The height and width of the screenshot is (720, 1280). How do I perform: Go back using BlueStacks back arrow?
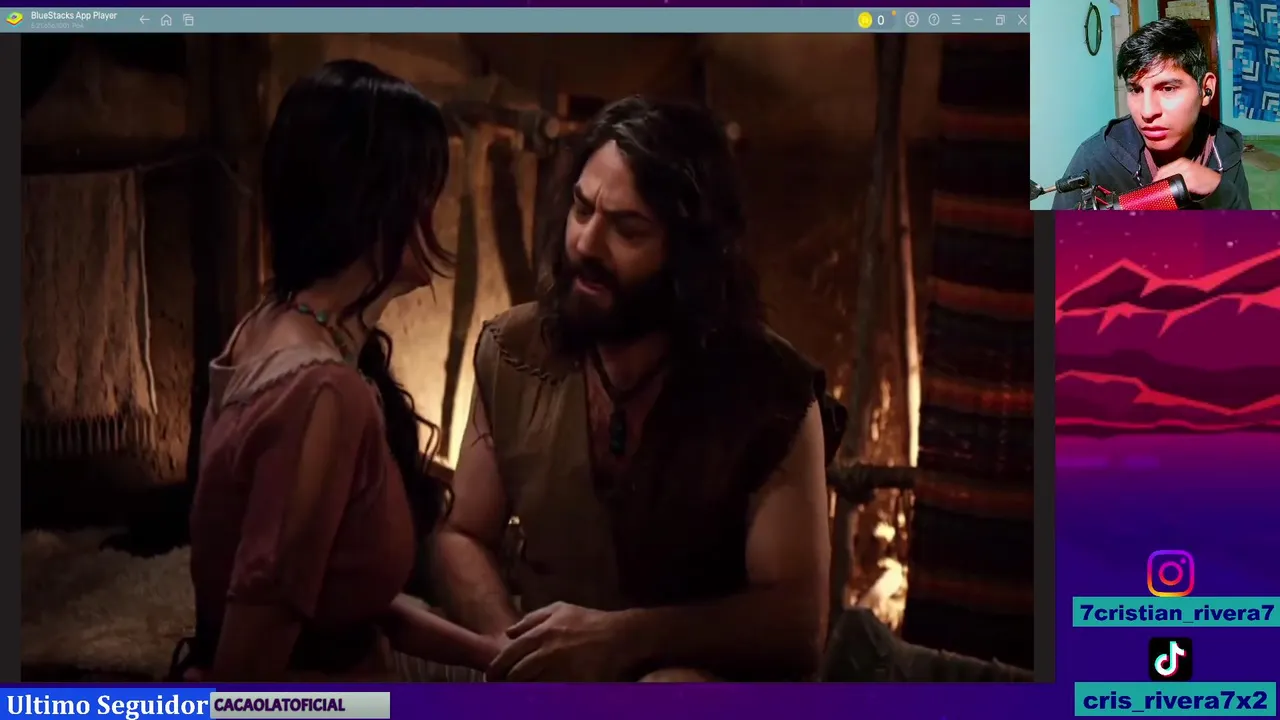[144, 20]
